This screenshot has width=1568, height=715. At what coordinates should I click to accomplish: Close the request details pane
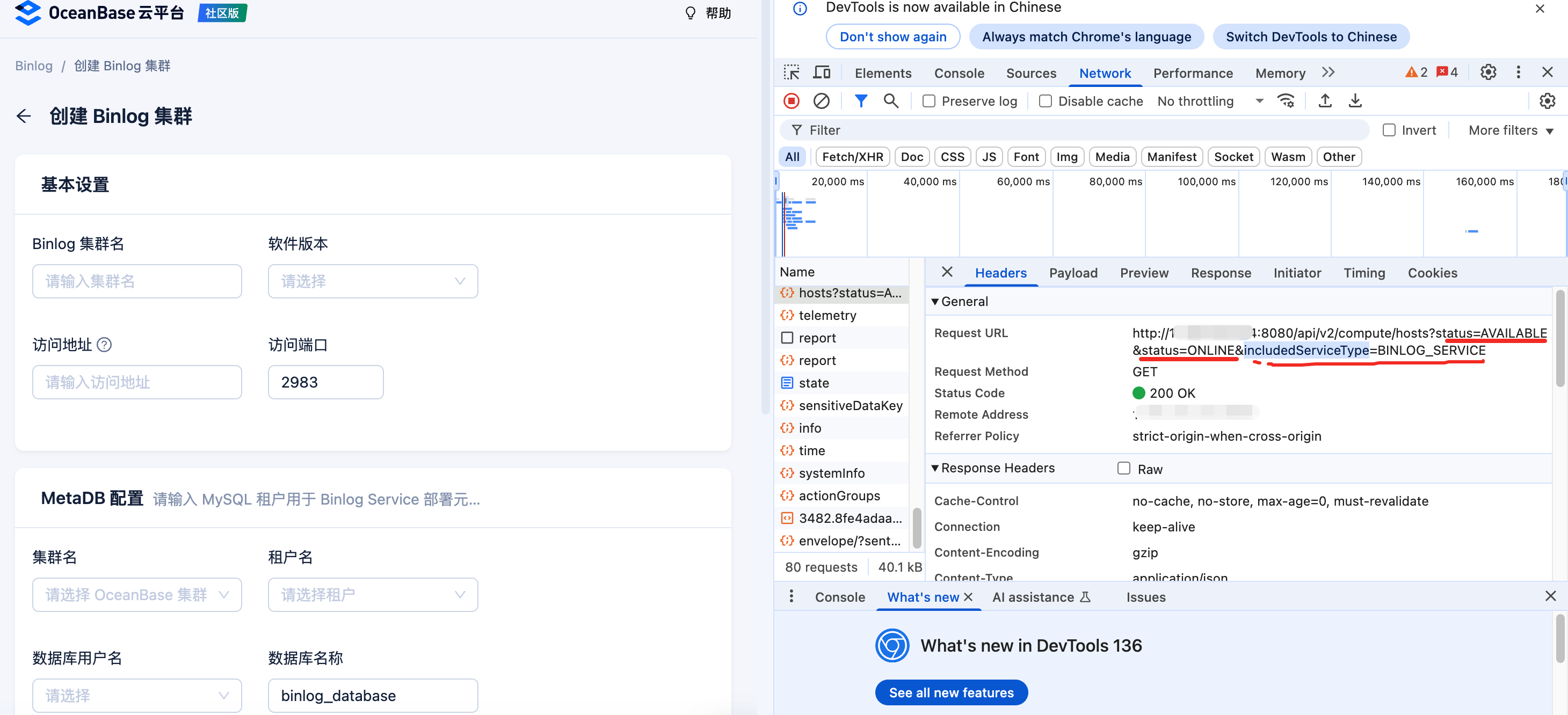point(947,272)
